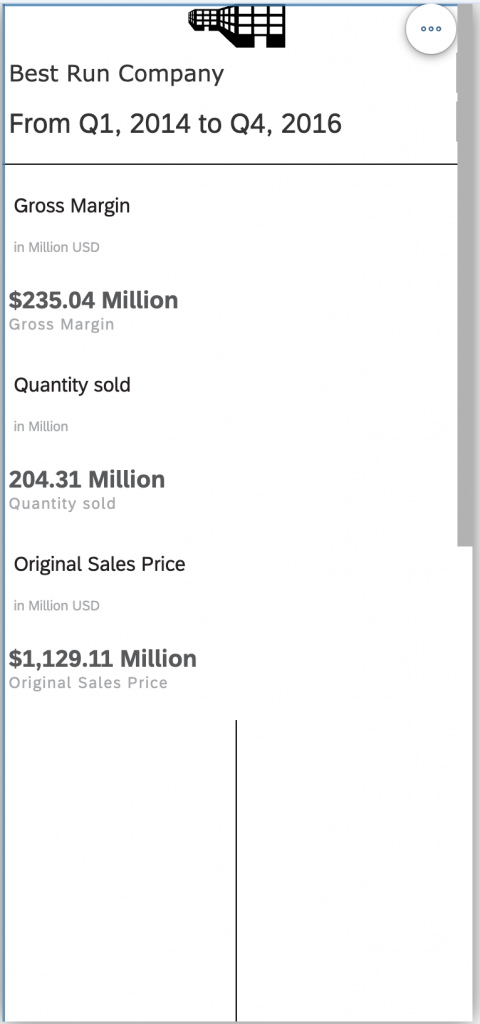Click the scrollbar track below the thumb
Screen dimensions: 480x1024
click(464, 784)
